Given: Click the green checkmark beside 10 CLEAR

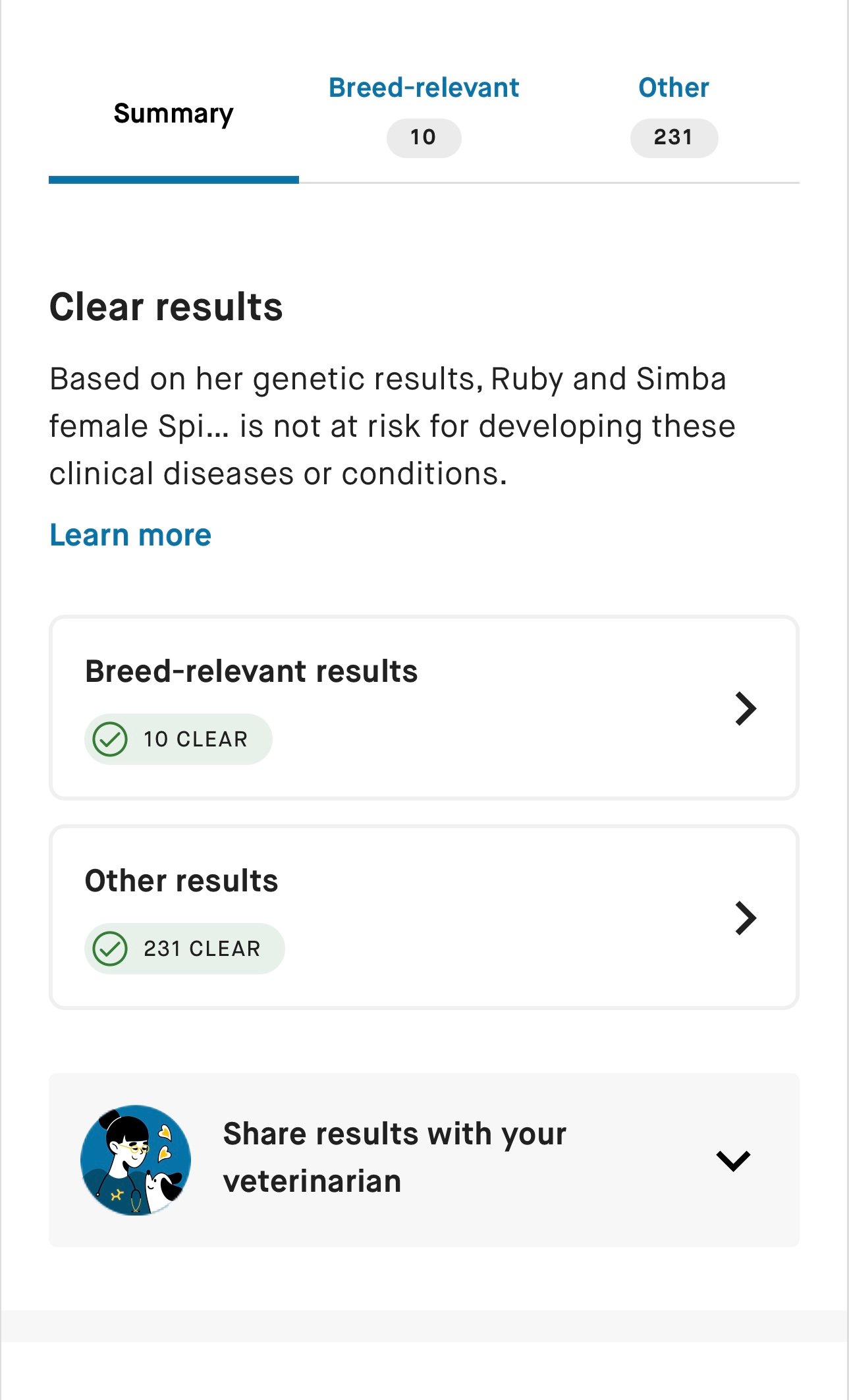Looking at the screenshot, I should pos(110,739).
